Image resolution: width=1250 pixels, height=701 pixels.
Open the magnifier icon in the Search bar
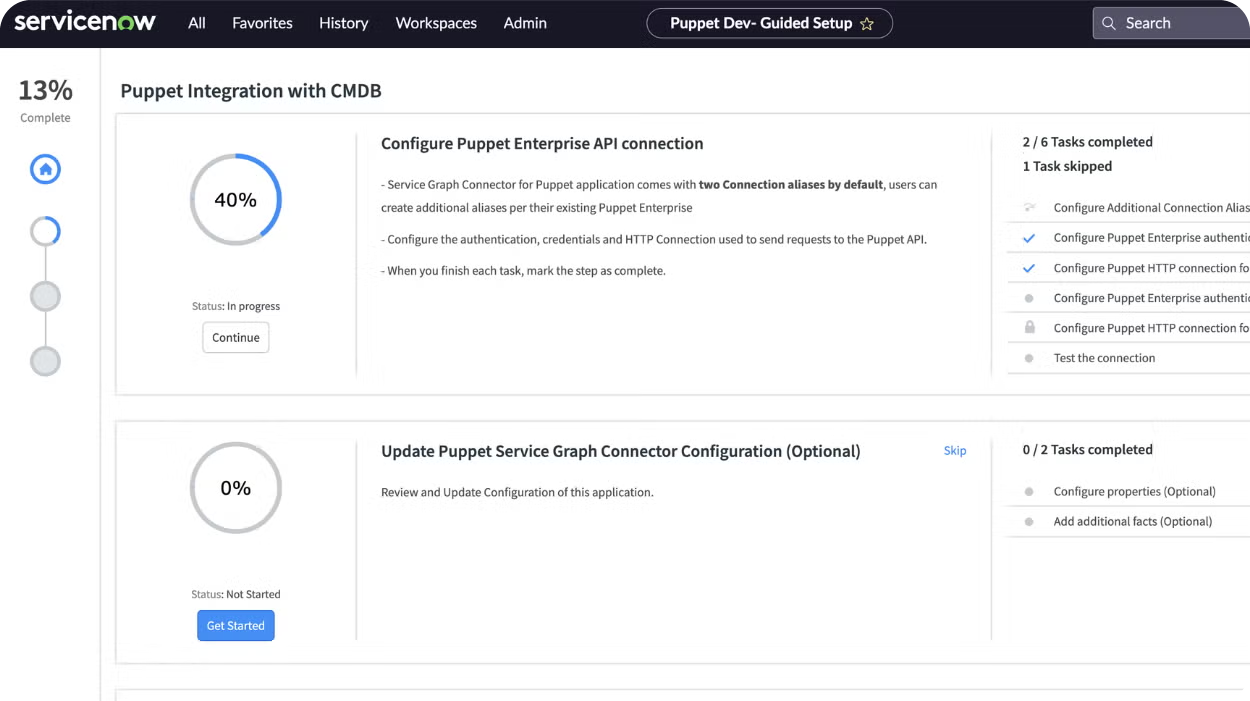pos(1110,22)
